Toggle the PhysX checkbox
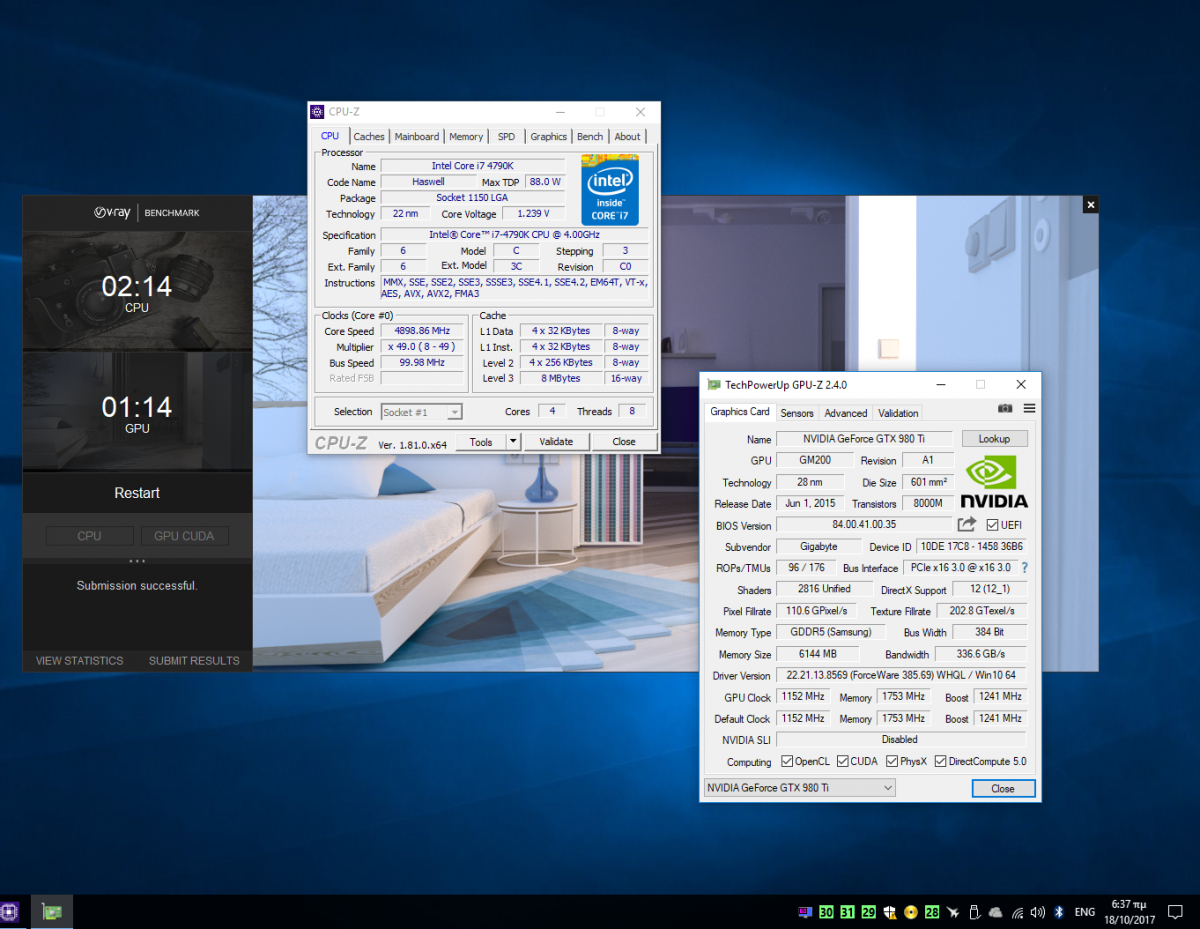Image resolution: width=1200 pixels, height=929 pixels. (892, 761)
